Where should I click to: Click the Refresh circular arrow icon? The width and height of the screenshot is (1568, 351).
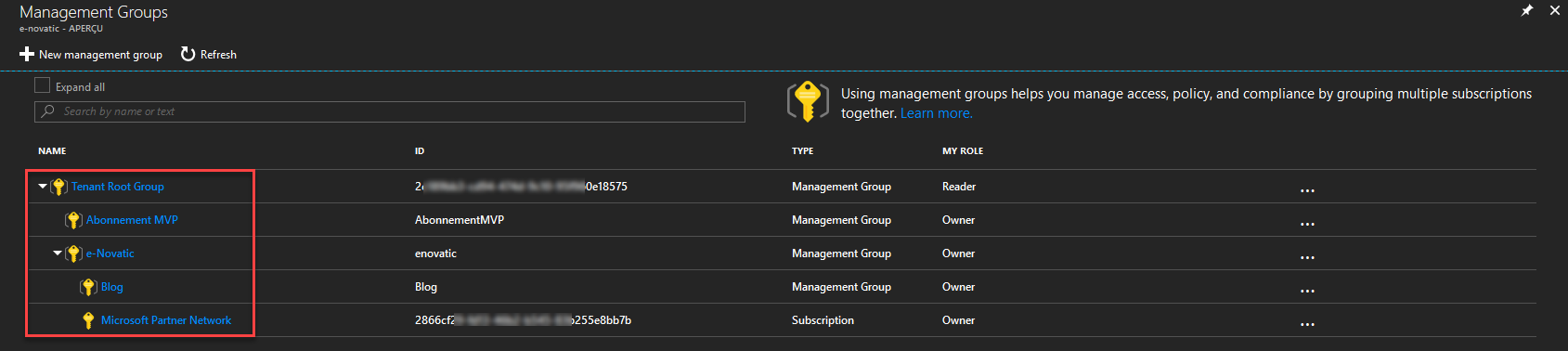pos(188,54)
